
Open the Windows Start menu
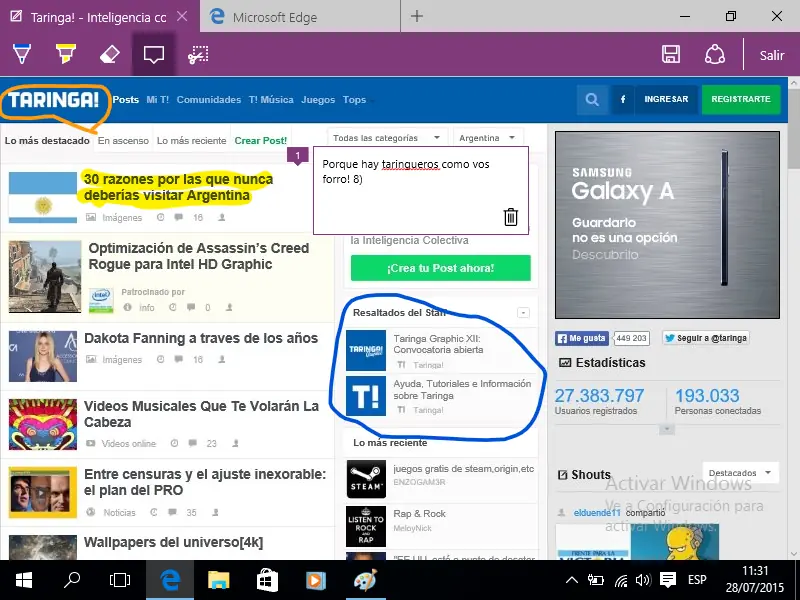(x=23, y=580)
